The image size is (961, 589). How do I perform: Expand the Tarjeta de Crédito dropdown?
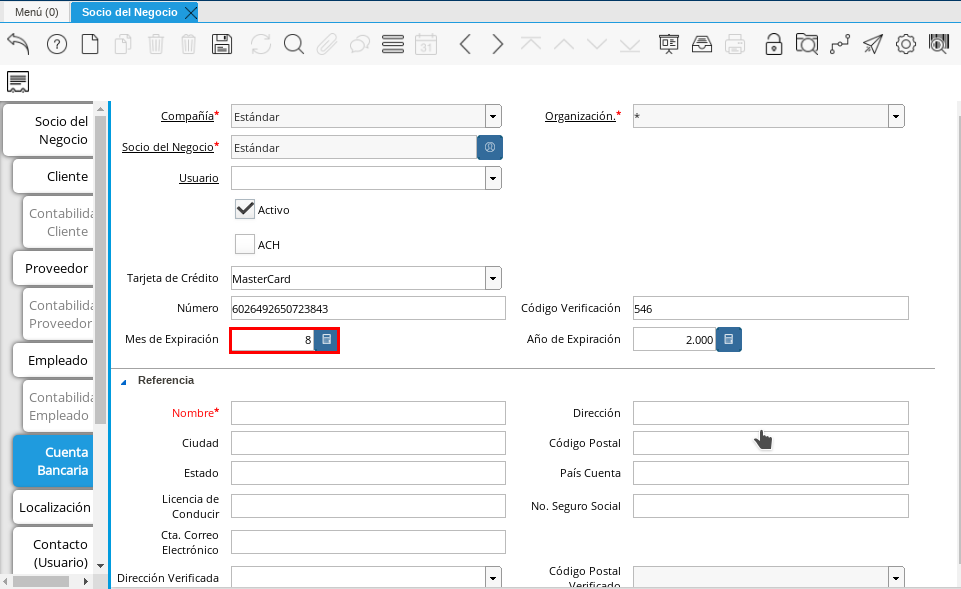click(493, 278)
